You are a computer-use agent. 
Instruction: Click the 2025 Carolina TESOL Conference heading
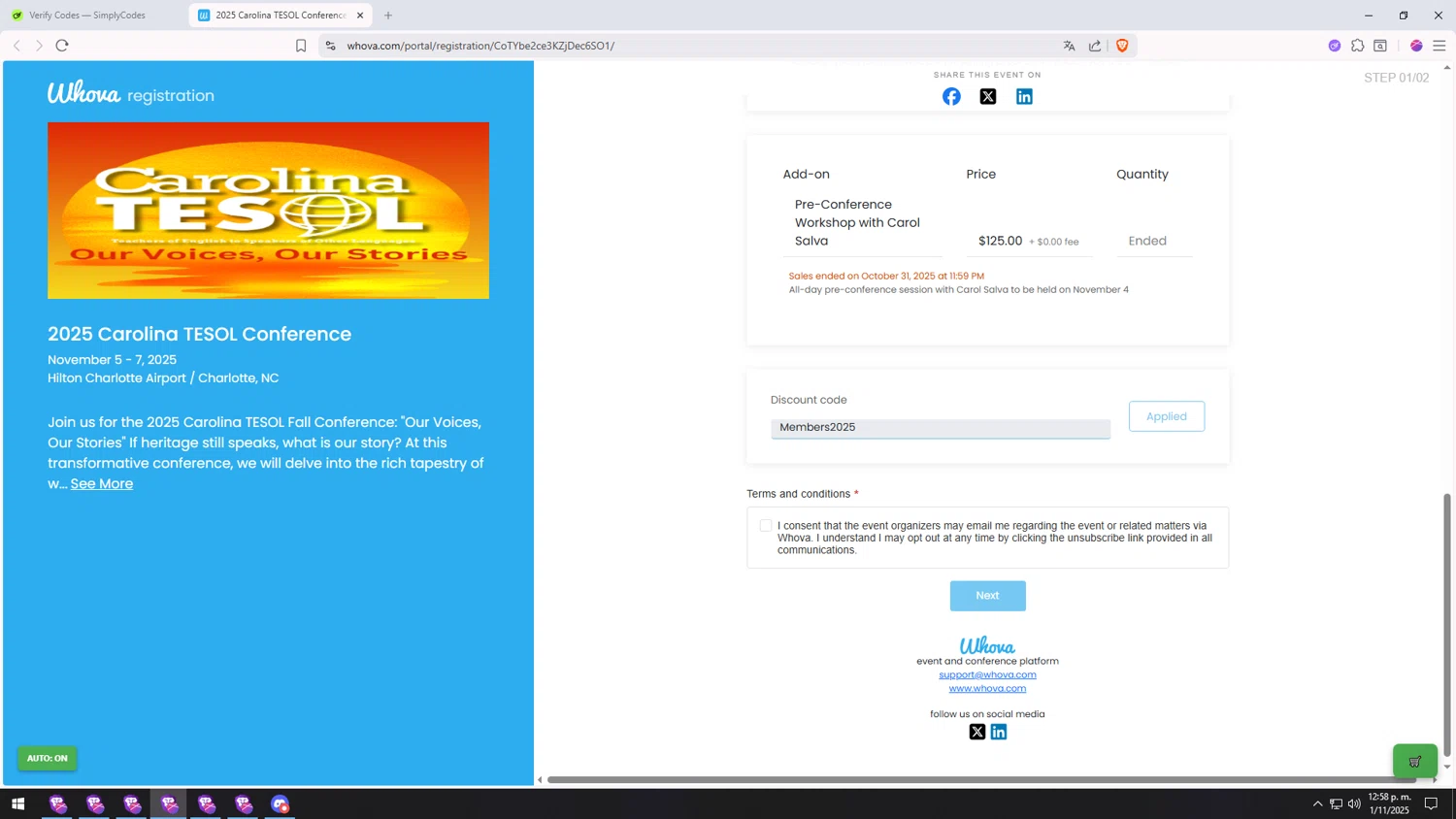tap(199, 334)
